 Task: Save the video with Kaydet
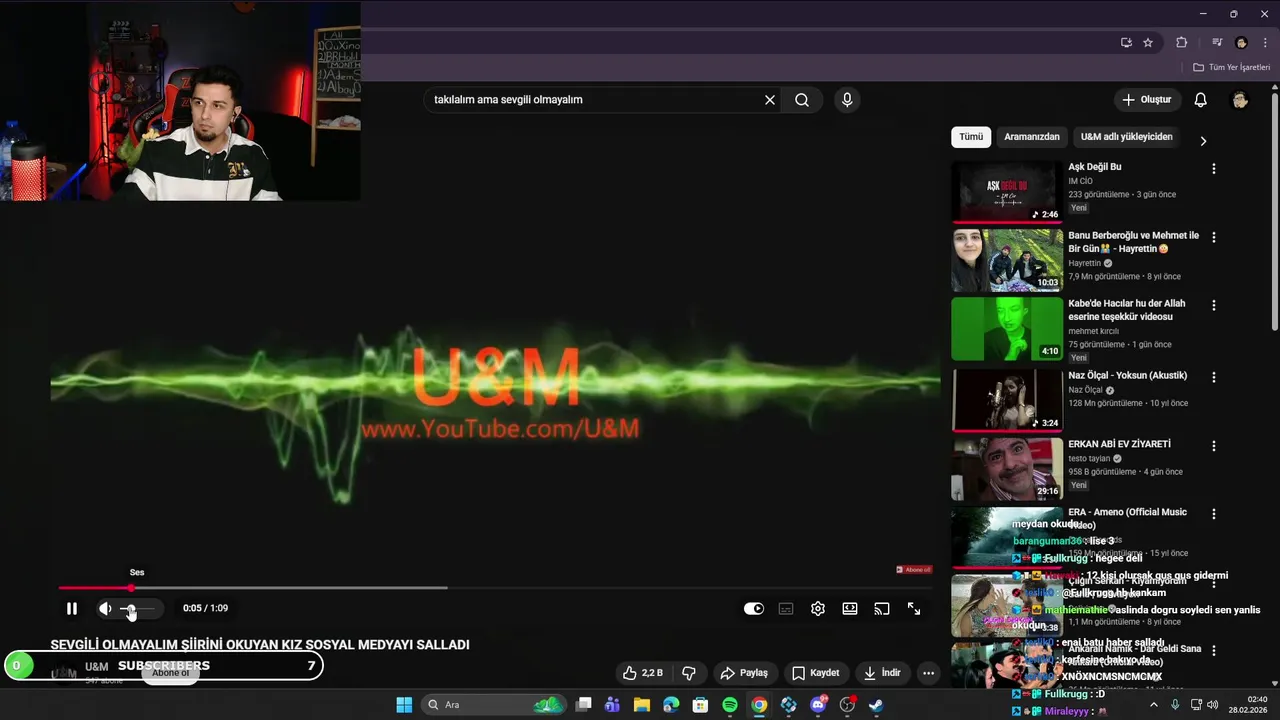(x=816, y=673)
